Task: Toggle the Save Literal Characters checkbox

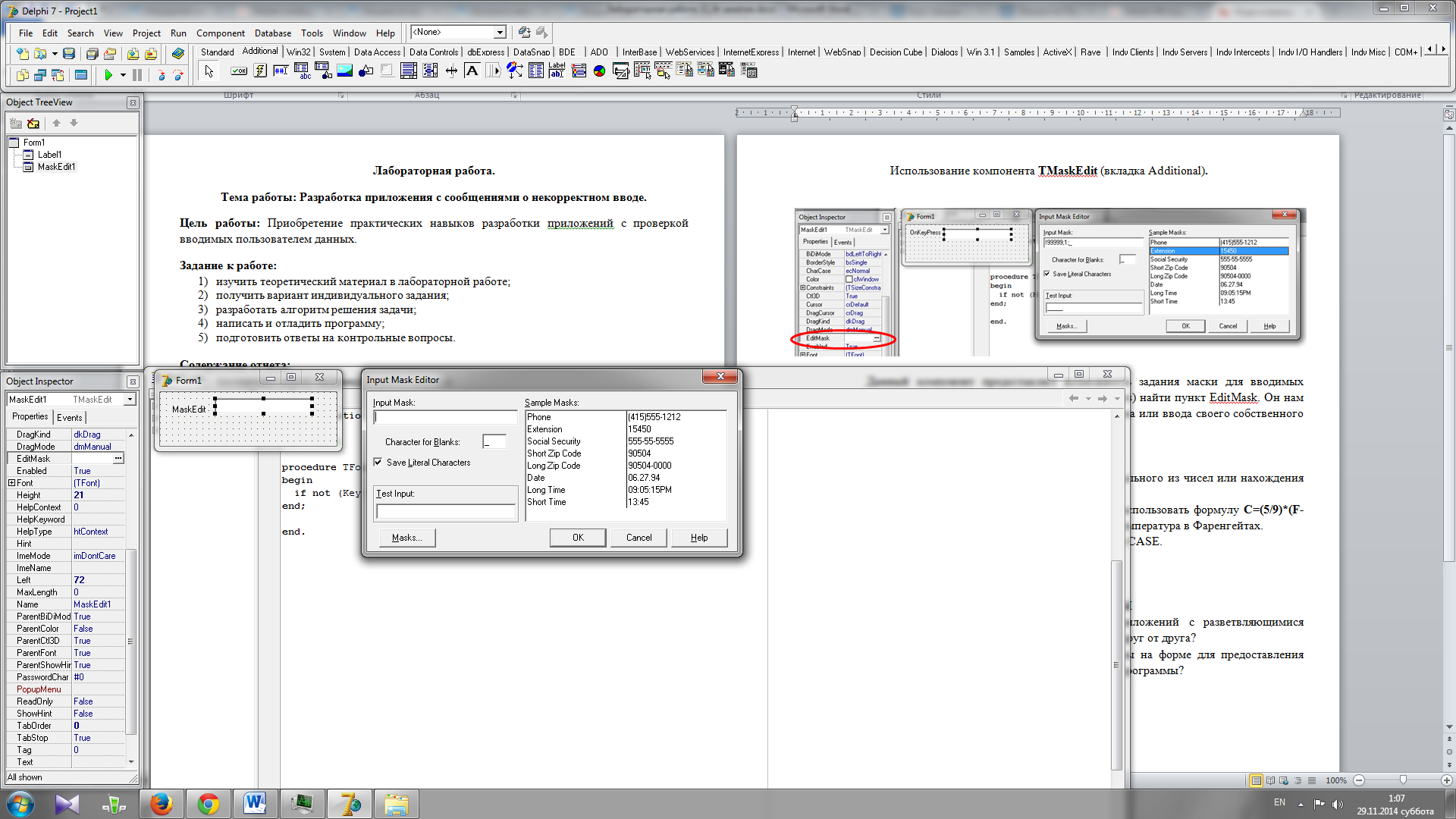Action: (378, 463)
